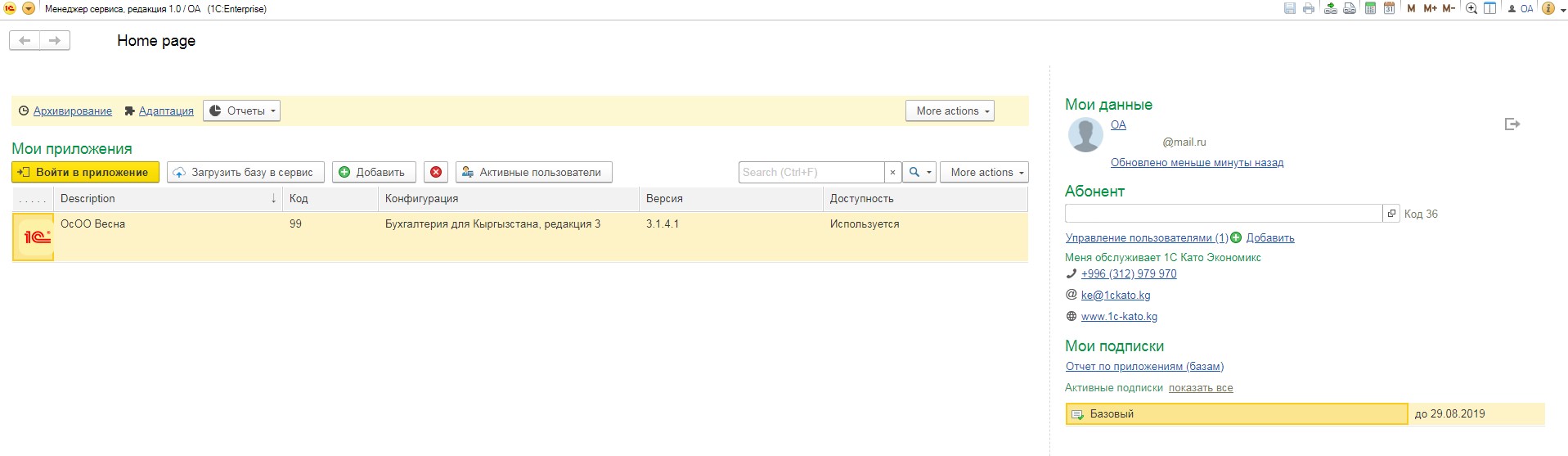Open More actions beside the search field
1568x456 pixels.
point(984,172)
